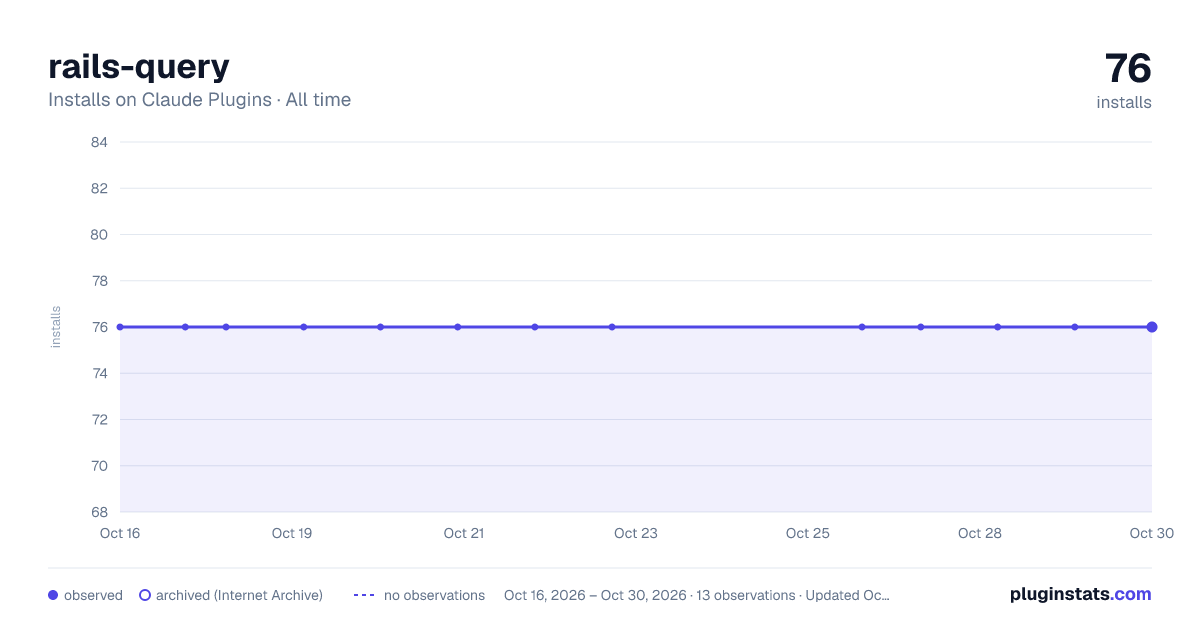
Task: Click the 82 y-axis label
Action: pyautogui.click(x=99, y=188)
